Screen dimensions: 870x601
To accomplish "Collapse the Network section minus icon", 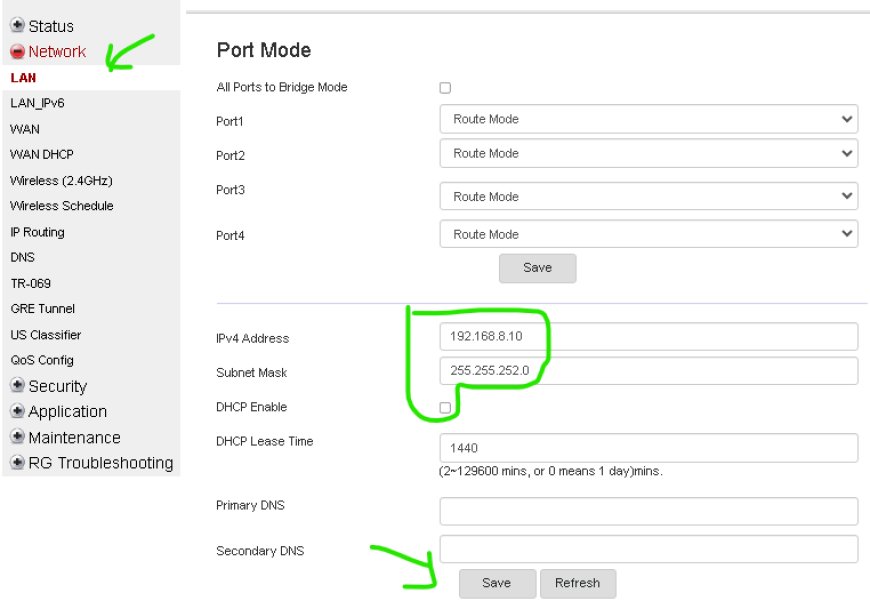I will [17, 52].
